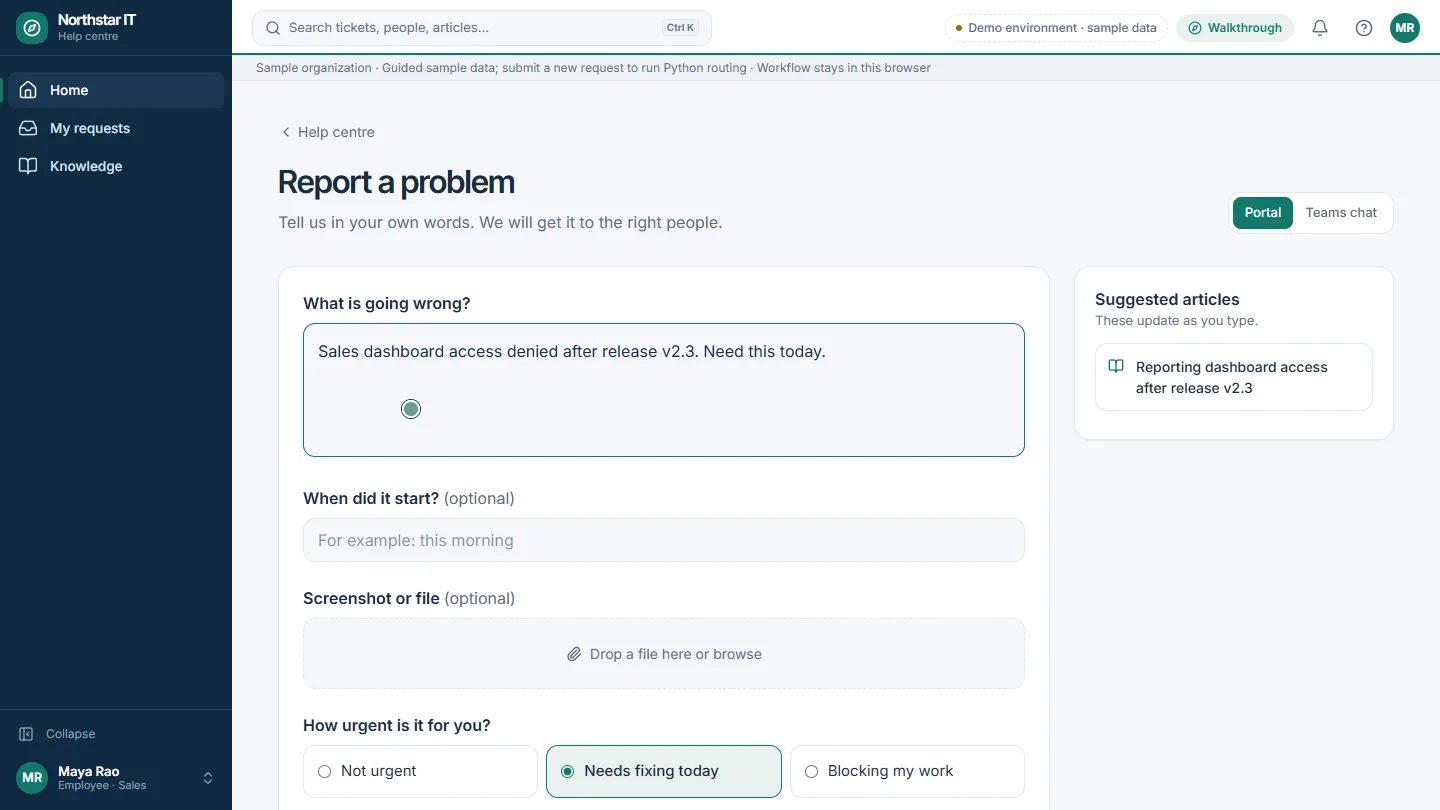Open Reporting dashboard access after release v2.3 article
Viewport: 1440px width, 810px height.
click(1234, 377)
